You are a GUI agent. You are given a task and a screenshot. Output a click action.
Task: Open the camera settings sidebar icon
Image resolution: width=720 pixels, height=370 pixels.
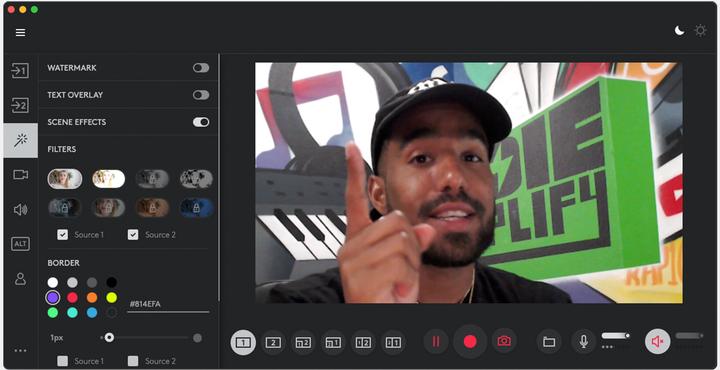click(20, 175)
